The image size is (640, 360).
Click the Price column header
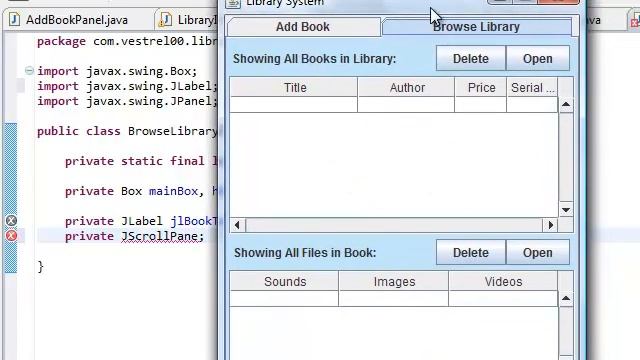click(x=481, y=88)
